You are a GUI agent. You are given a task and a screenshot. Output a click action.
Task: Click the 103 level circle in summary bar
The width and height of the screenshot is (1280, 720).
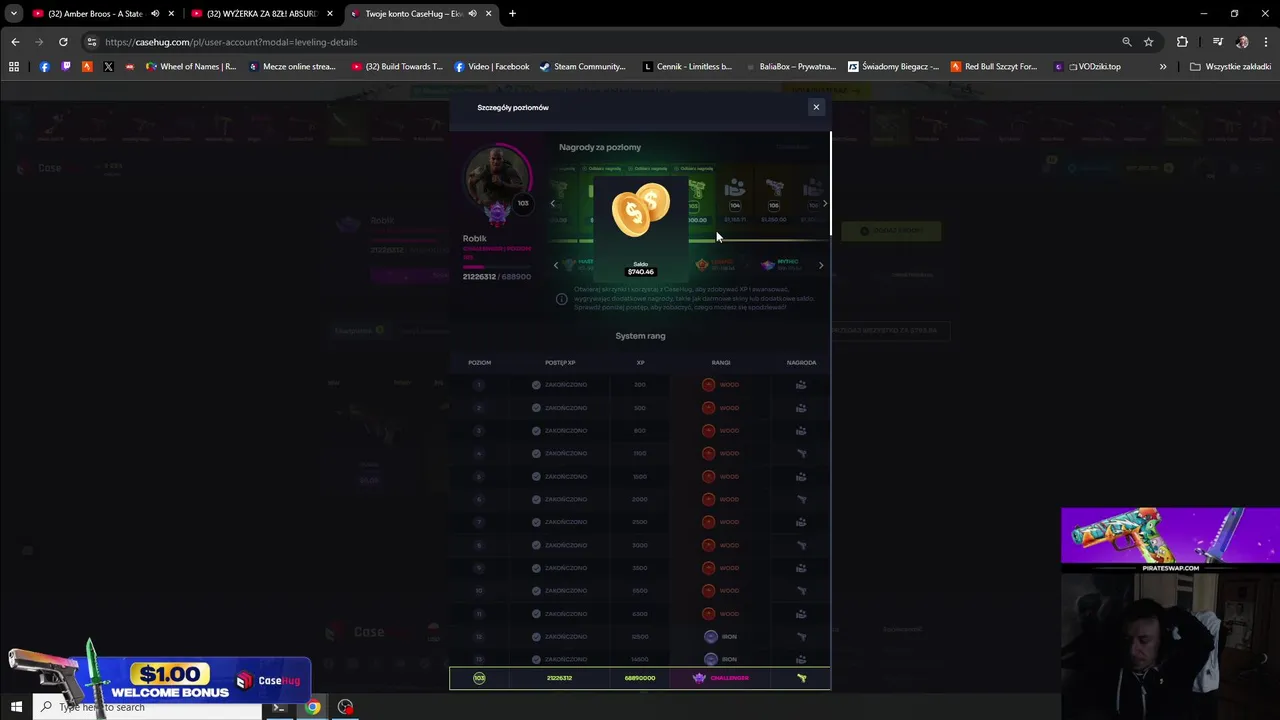click(x=479, y=678)
